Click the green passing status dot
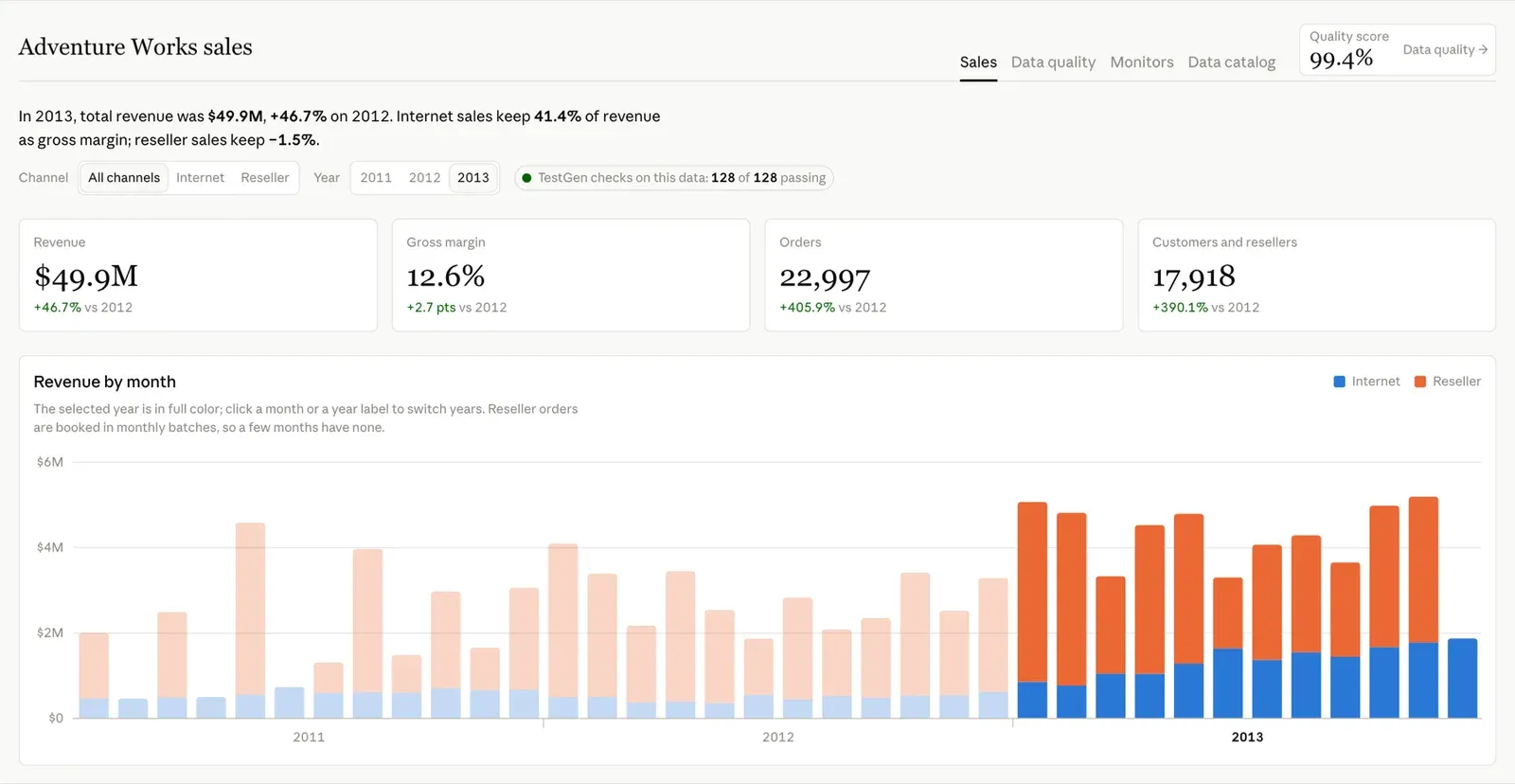1515x784 pixels. pos(526,178)
